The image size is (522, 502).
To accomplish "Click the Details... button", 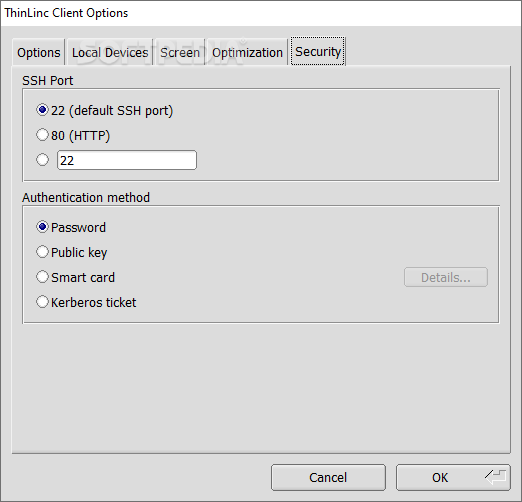I will pos(446,277).
